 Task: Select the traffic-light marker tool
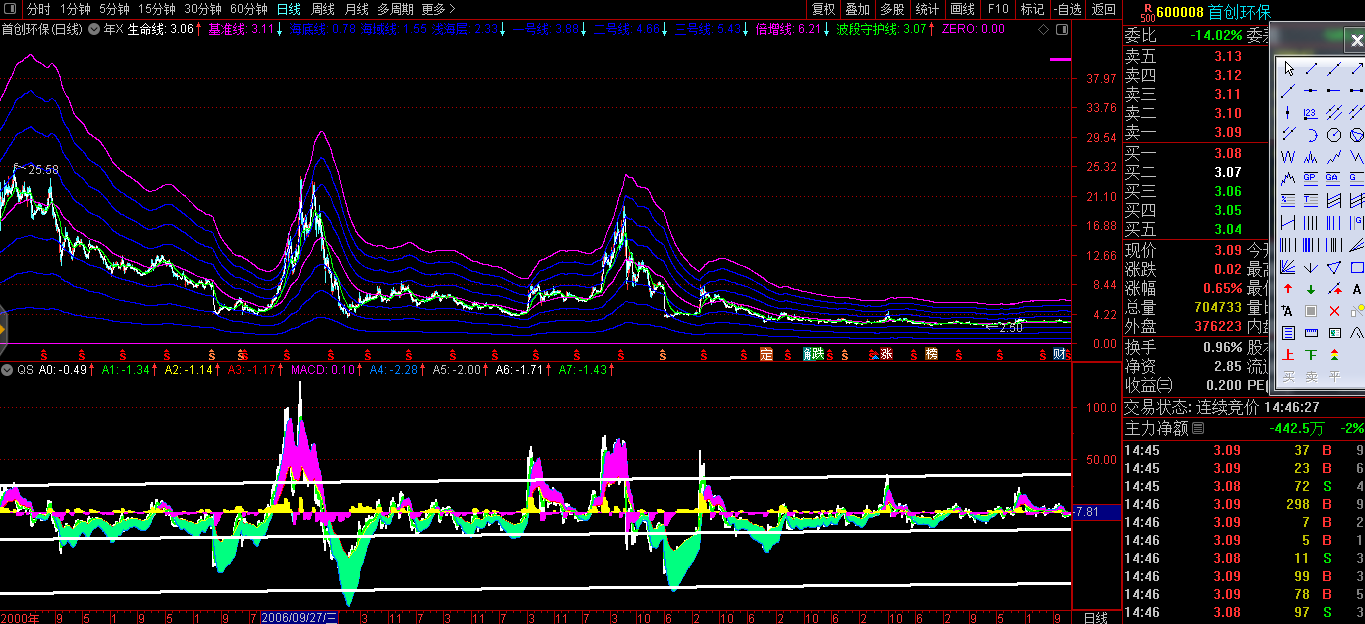1334,355
